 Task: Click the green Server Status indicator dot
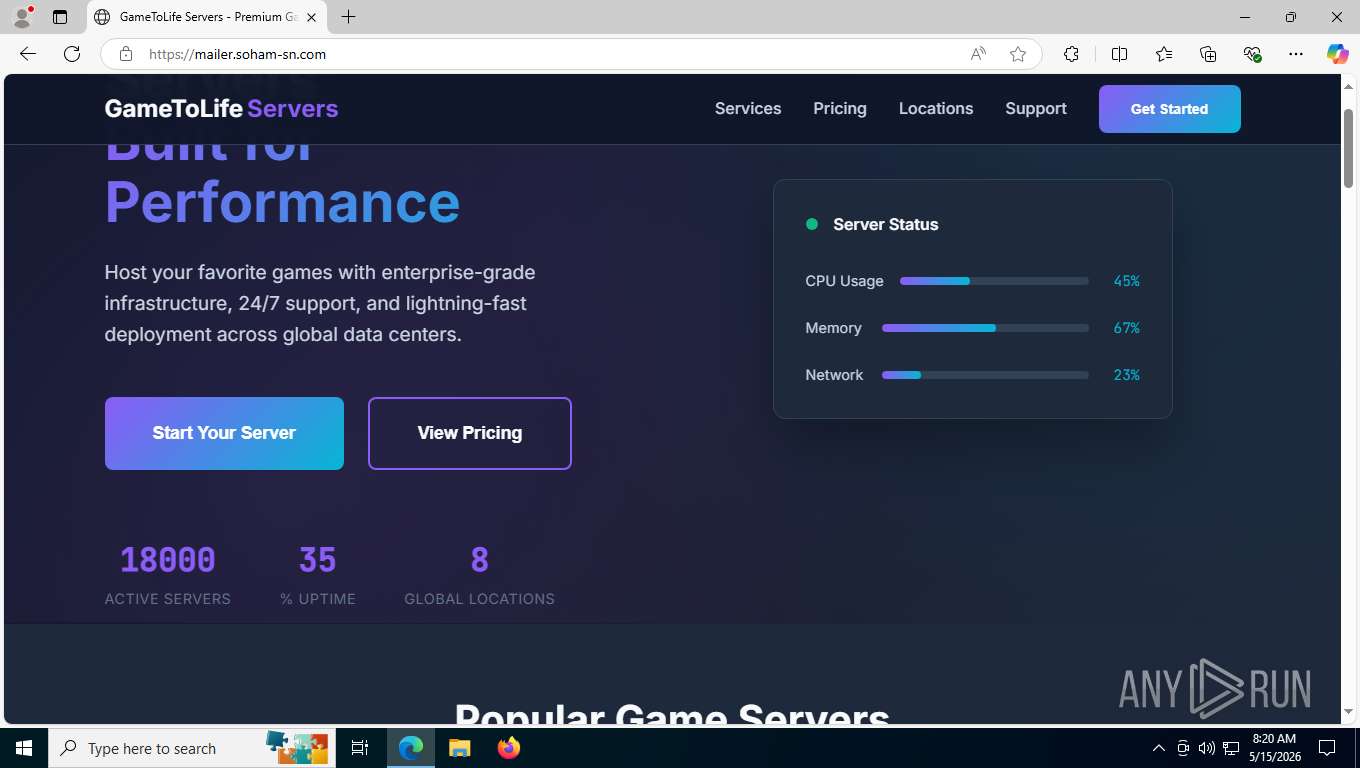[x=812, y=224]
